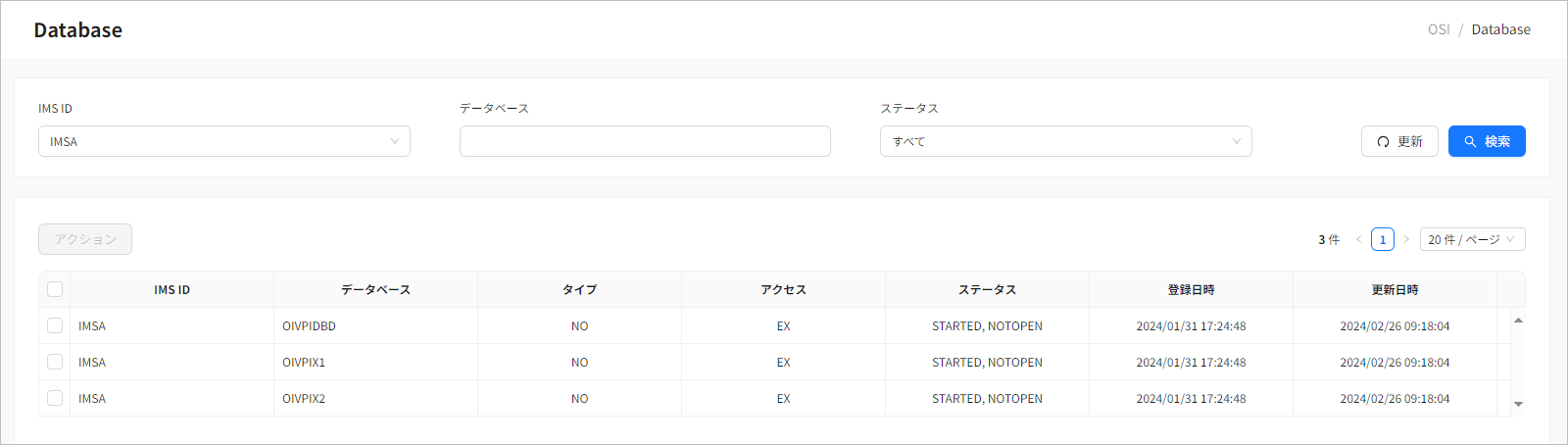The width and height of the screenshot is (1568, 445).
Task: Click the OIVPIX1 database cell
Action: 304,362
